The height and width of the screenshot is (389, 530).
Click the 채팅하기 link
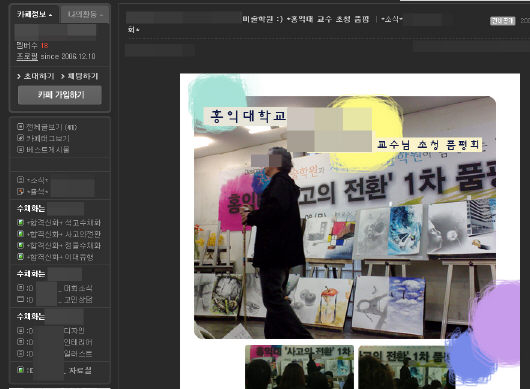pyautogui.click(x=83, y=76)
